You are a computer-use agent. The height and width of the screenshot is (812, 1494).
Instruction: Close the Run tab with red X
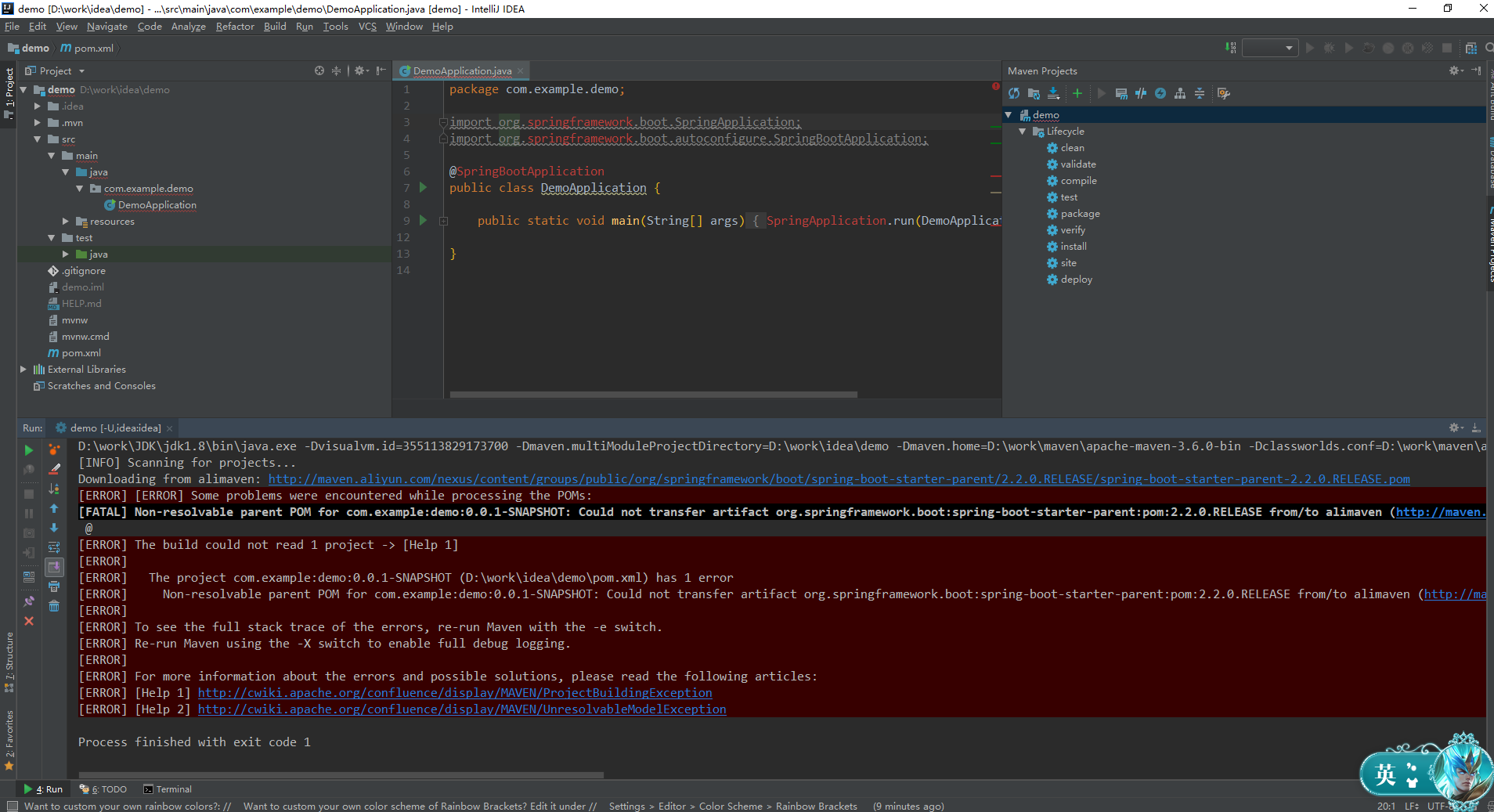coord(29,621)
